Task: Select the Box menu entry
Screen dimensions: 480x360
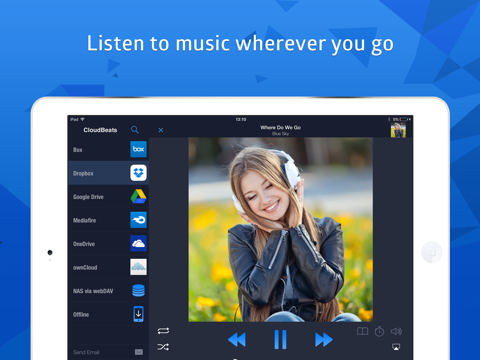Action: [x=108, y=149]
